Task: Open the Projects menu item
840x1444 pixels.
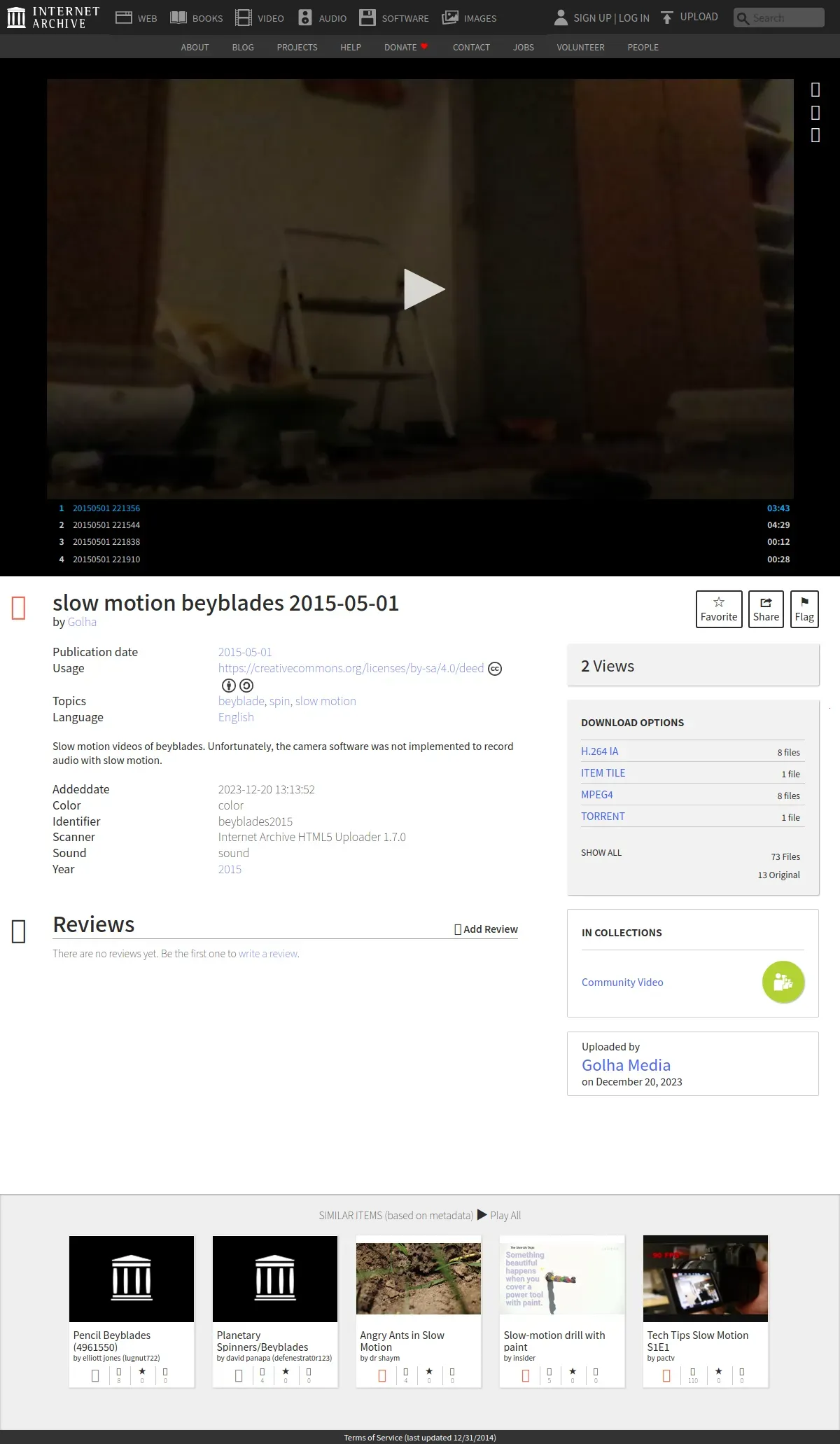Action: pos(297,48)
